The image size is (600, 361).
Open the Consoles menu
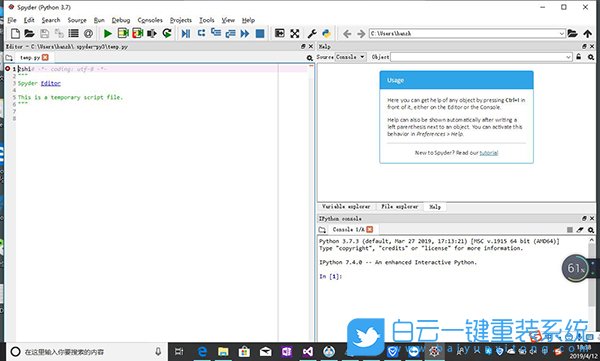click(x=150, y=20)
